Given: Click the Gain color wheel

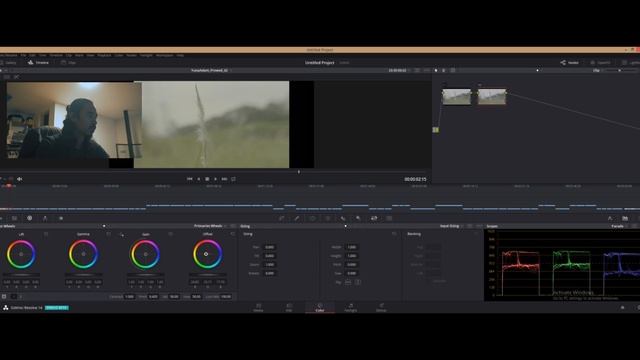Looking at the screenshot, I should click(145, 254).
